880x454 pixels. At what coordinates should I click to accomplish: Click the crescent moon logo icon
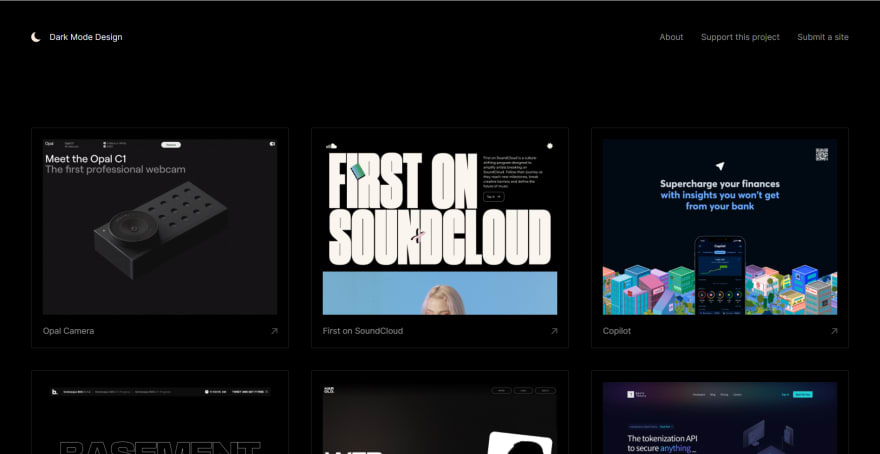pos(35,37)
